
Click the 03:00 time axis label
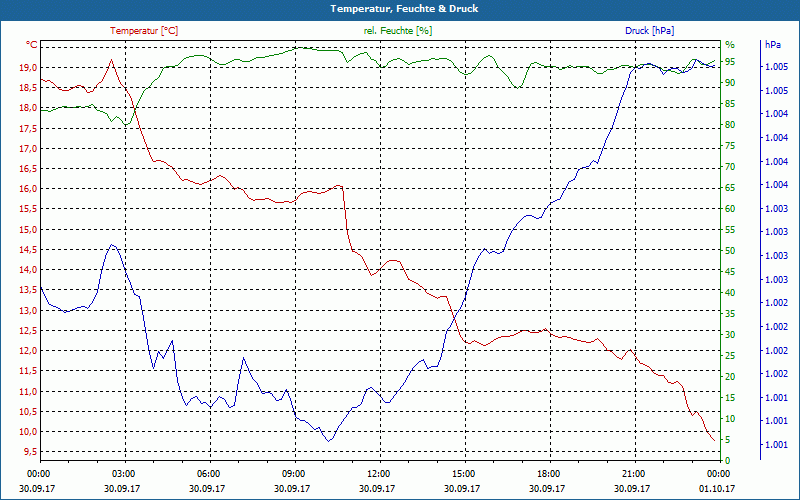125,473
